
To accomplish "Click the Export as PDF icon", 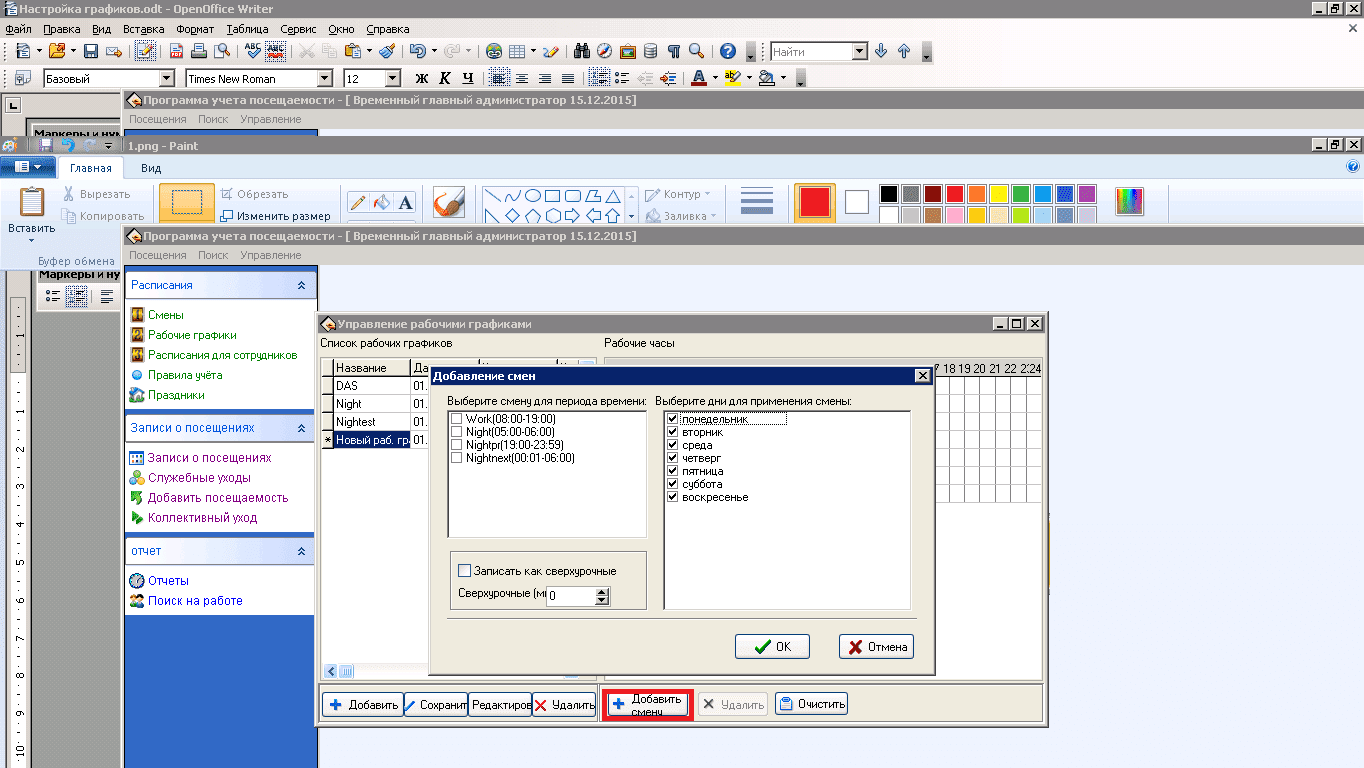I will (x=177, y=51).
